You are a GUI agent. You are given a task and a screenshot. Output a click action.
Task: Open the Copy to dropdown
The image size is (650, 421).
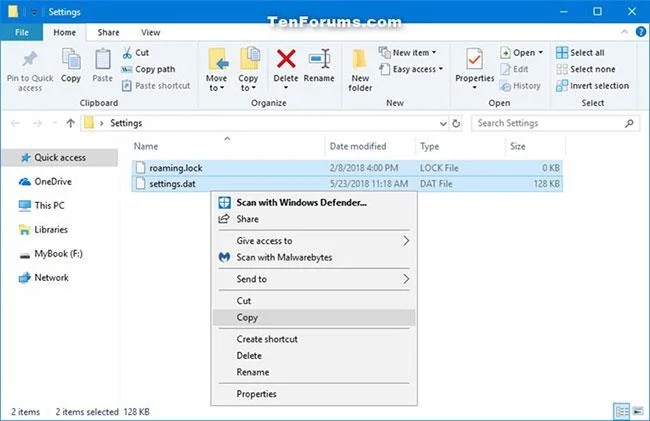click(248, 70)
